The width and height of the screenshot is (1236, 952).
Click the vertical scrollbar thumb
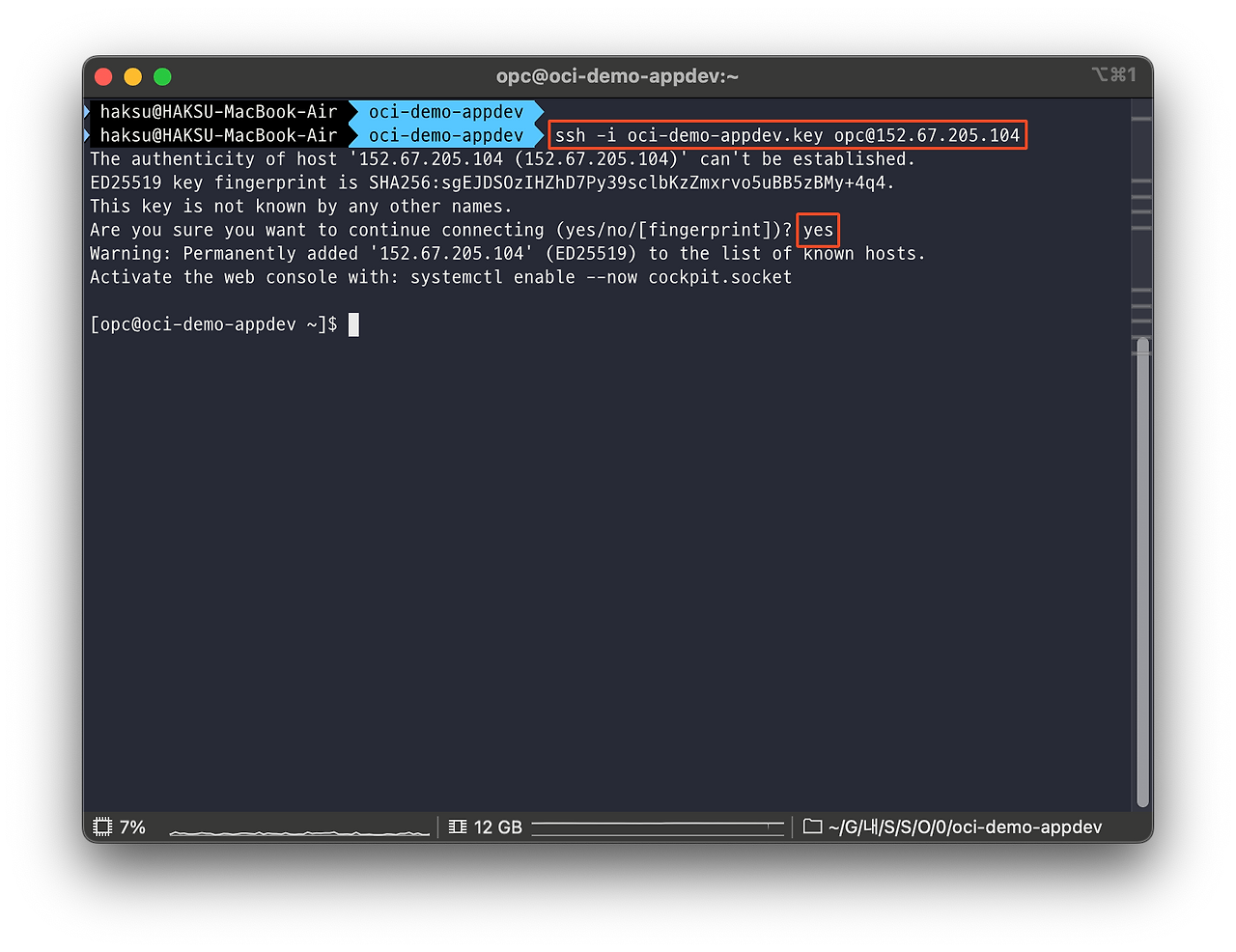coord(1142,570)
